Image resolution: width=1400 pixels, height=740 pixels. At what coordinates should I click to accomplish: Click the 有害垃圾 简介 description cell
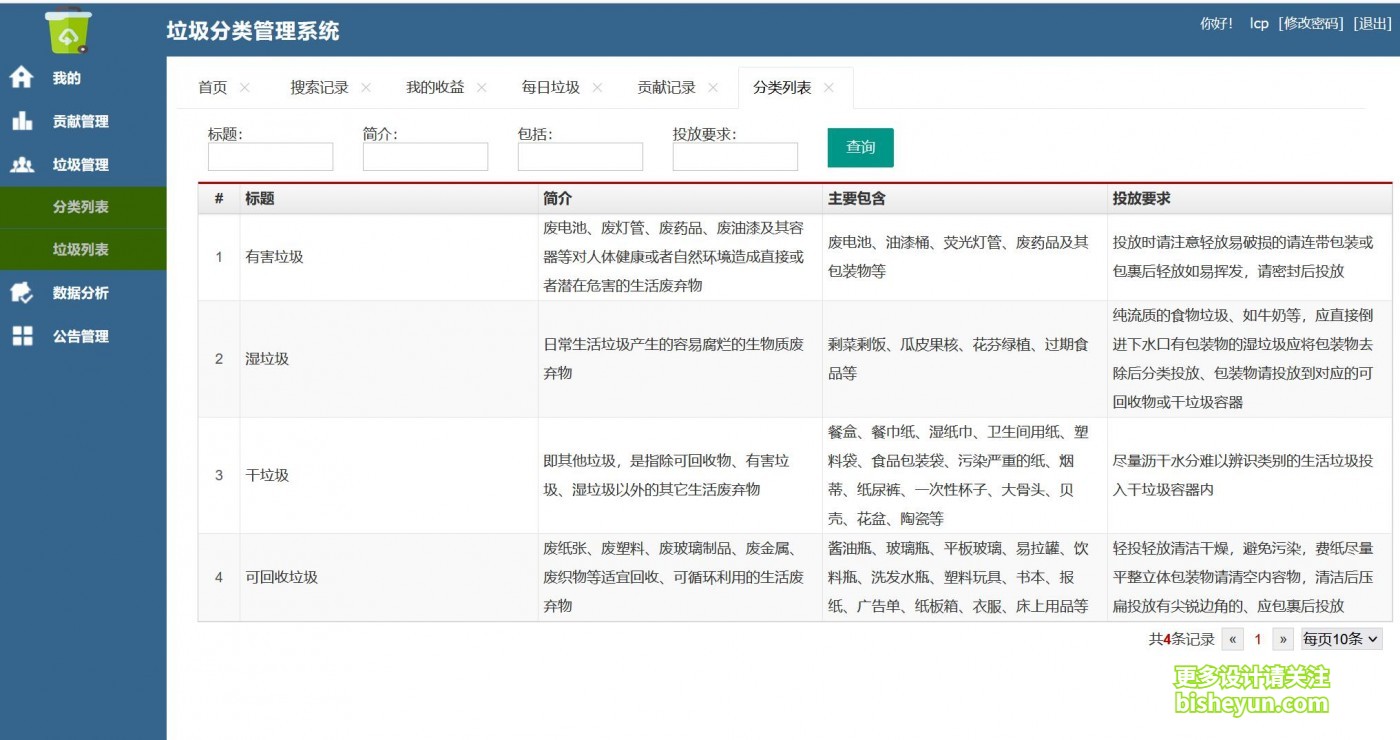point(680,257)
